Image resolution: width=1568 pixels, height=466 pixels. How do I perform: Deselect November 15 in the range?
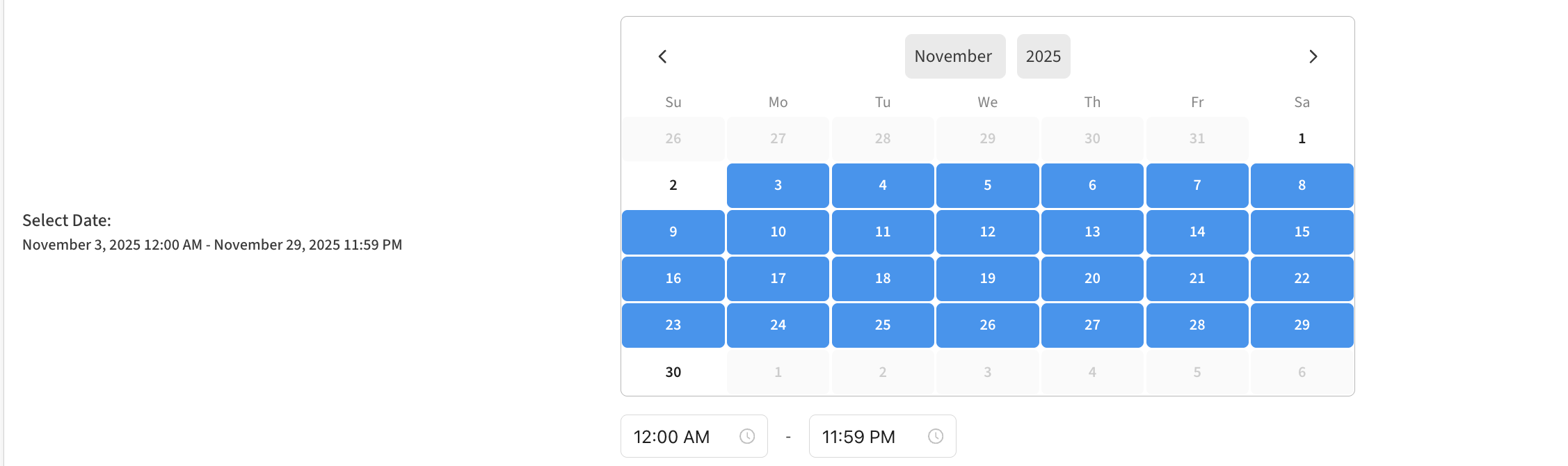1302,232
